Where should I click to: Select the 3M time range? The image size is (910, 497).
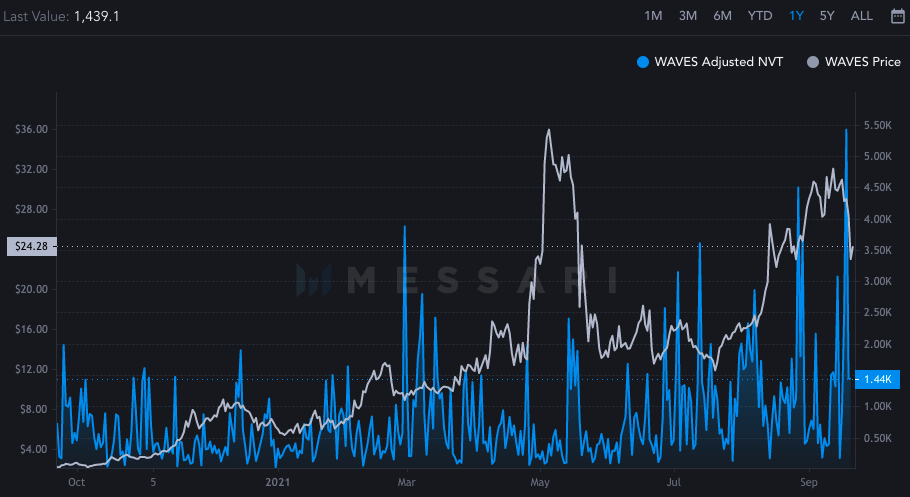point(688,16)
